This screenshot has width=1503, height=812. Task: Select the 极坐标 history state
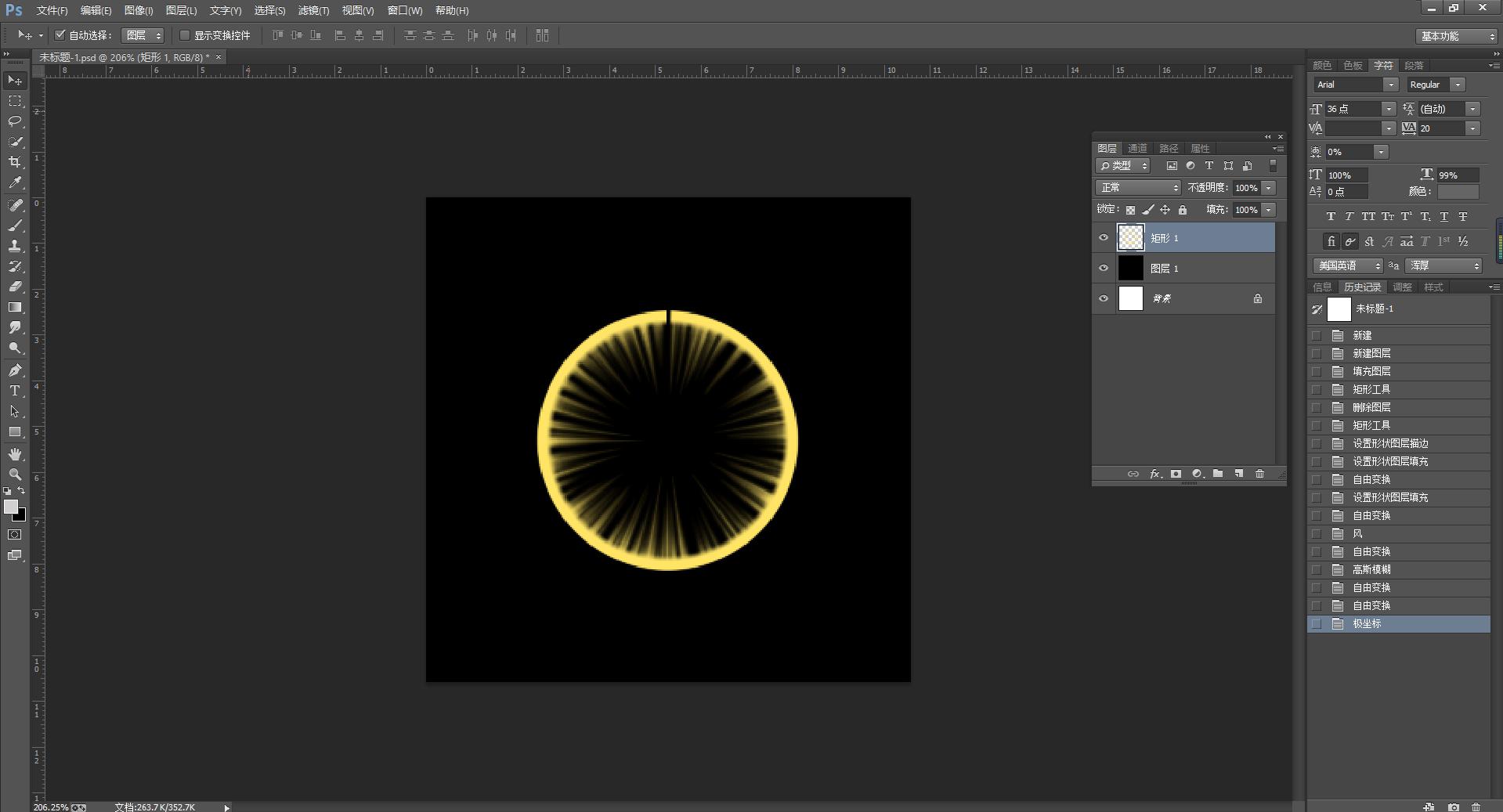click(x=1399, y=624)
